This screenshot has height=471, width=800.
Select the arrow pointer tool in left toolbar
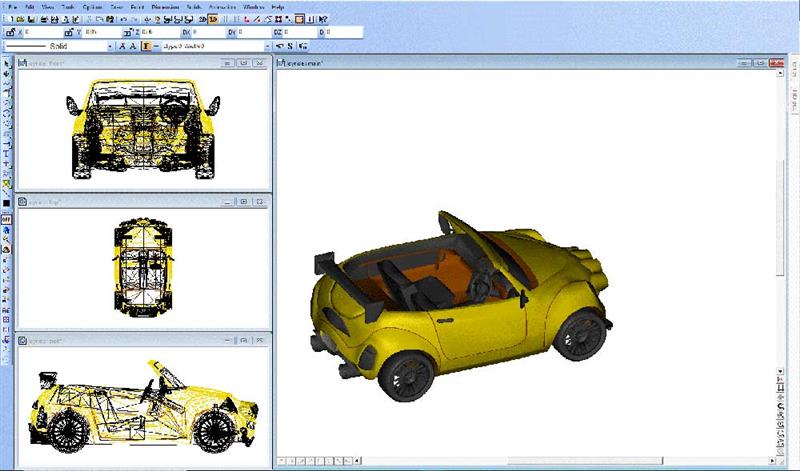tap(6, 63)
